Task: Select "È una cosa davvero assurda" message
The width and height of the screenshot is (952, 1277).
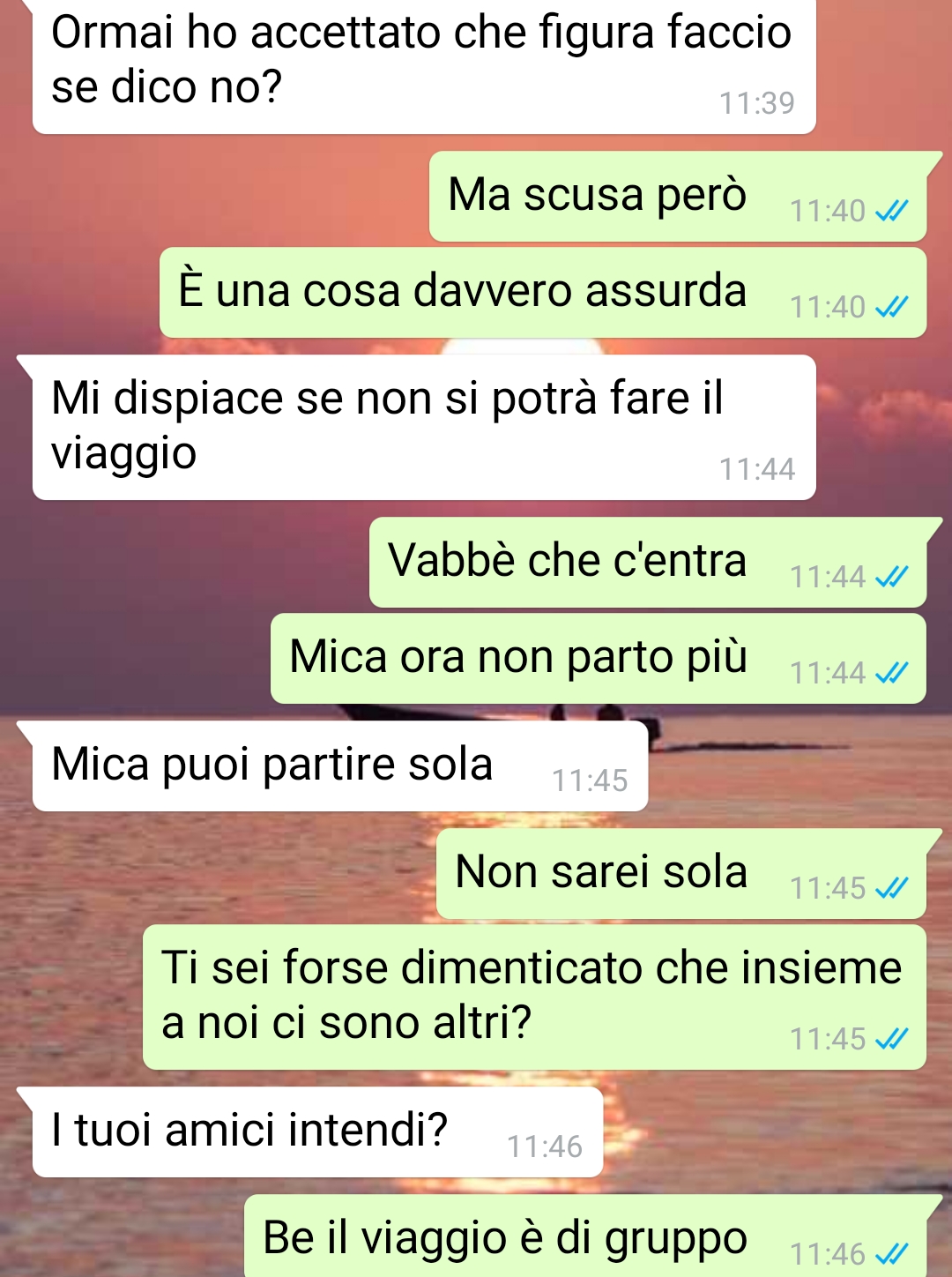Action: [543, 293]
